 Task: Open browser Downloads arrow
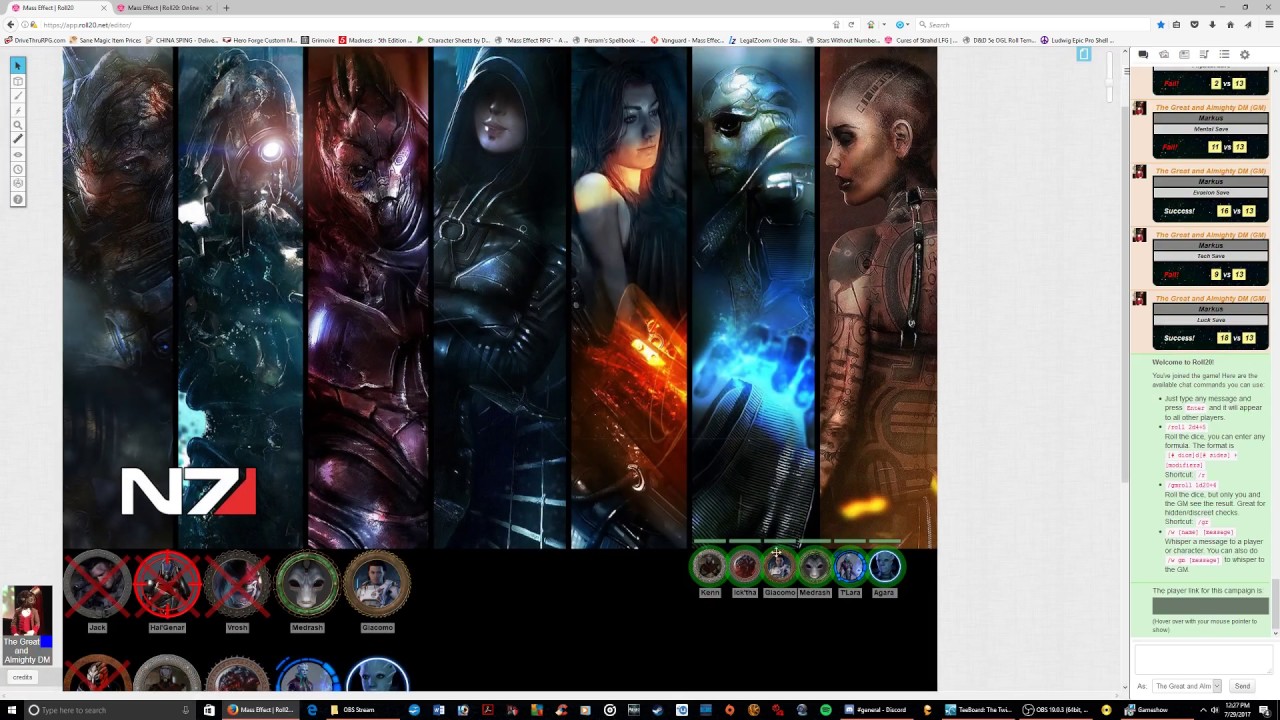coord(1212,25)
